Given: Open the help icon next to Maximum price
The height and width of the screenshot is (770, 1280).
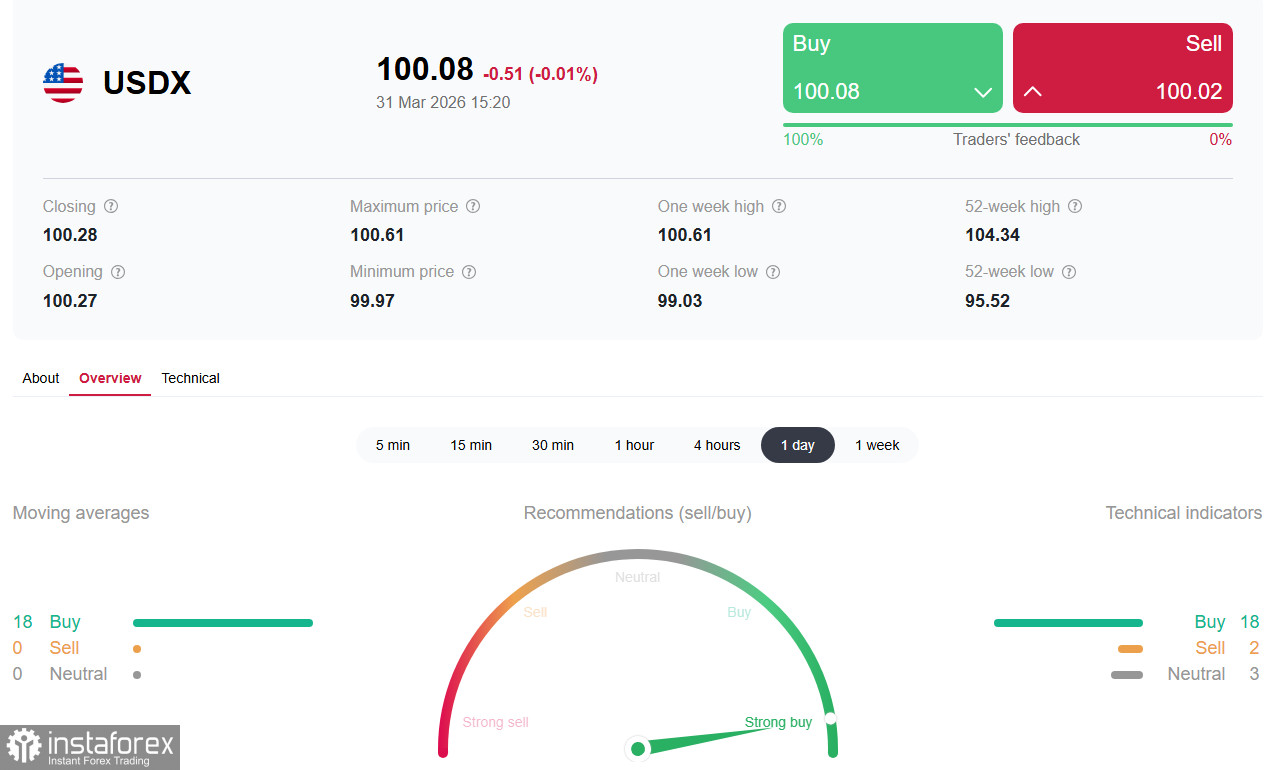Looking at the screenshot, I should (x=473, y=206).
